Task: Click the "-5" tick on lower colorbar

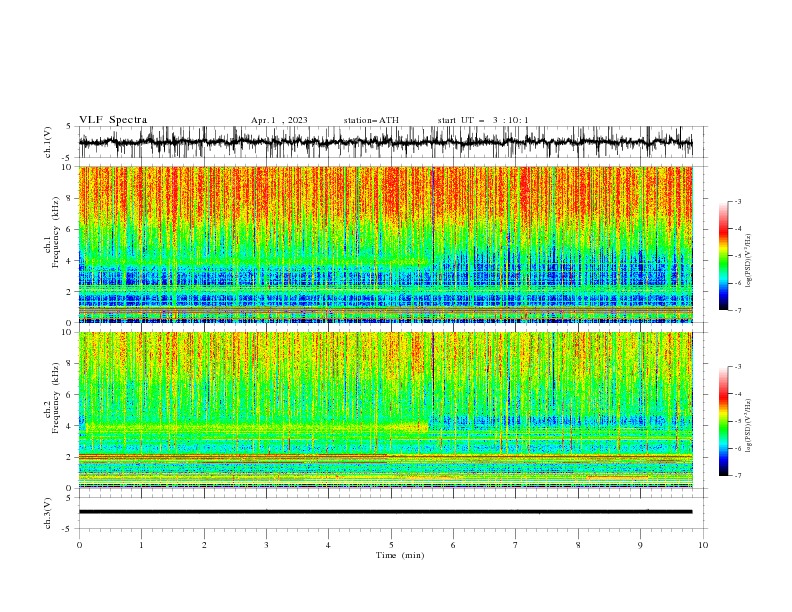Action: [x=738, y=421]
